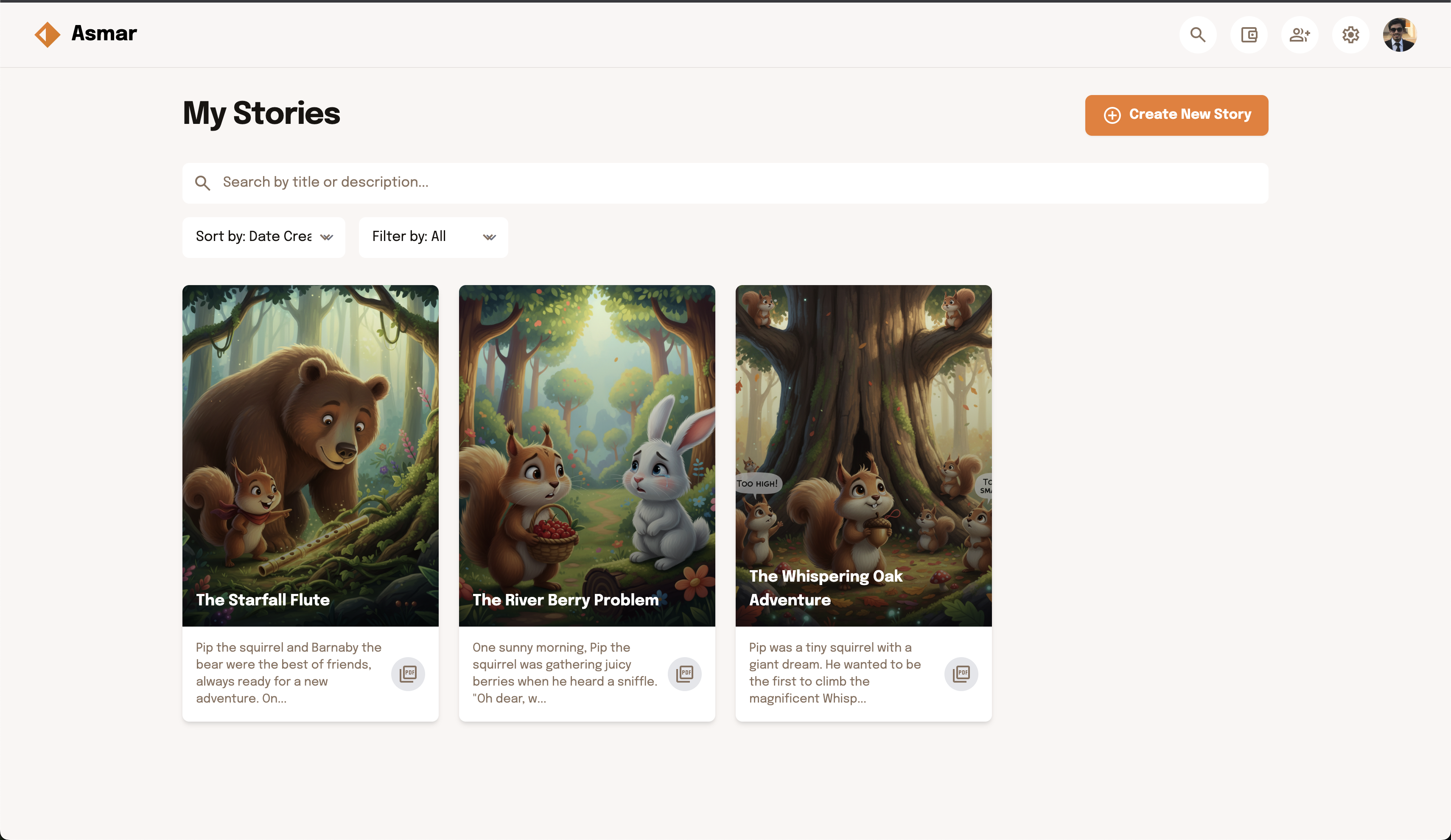Expand the Sort by Date Created dropdown
The width and height of the screenshot is (1451, 840).
pos(264,237)
